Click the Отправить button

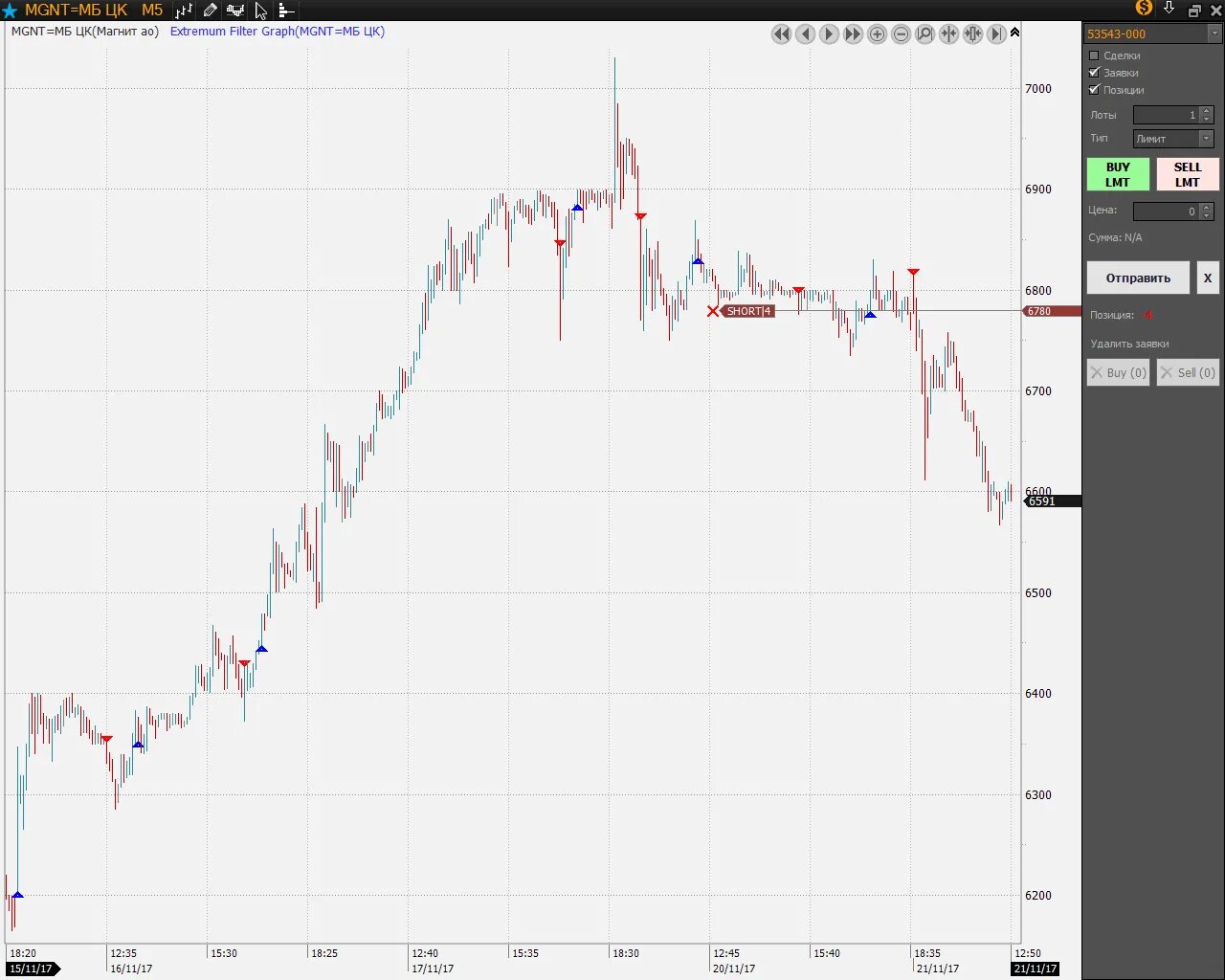point(1138,278)
